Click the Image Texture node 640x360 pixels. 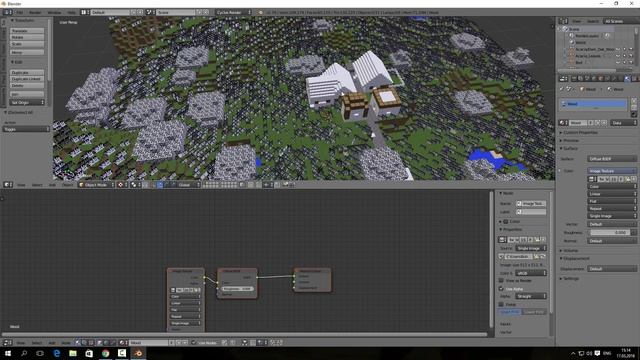pos(186,300)
